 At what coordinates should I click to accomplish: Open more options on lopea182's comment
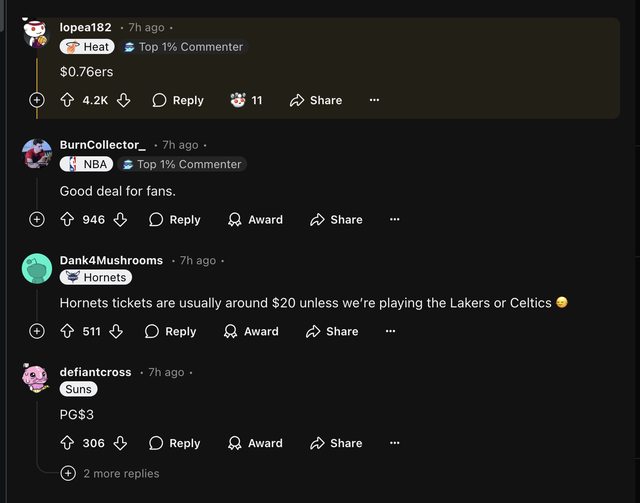pos(374,100)
